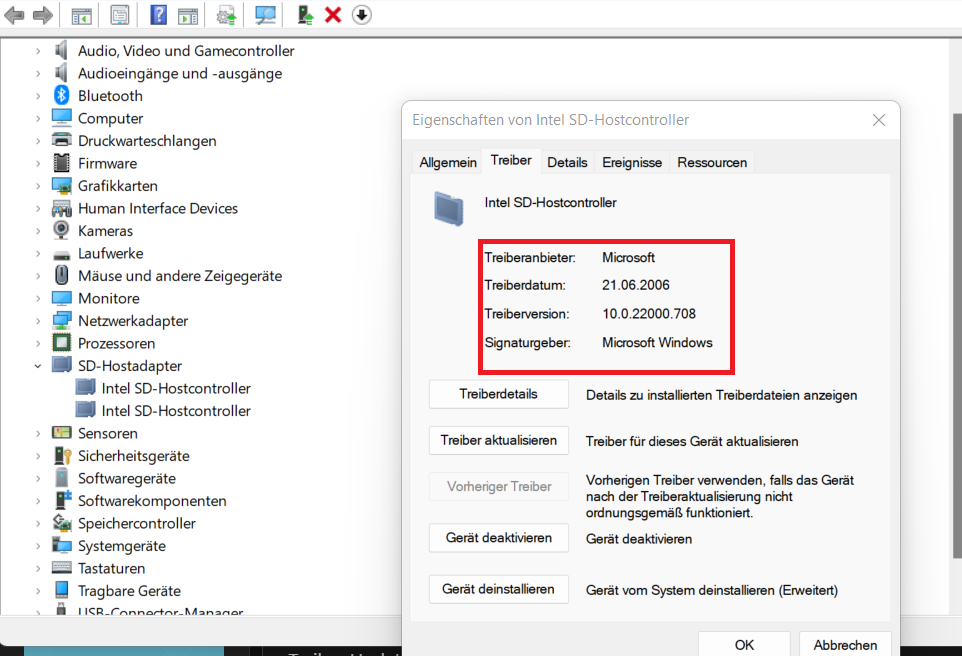Select the Sensoren category icon
This screenshot has height=656, width=962.
[61, 433]
